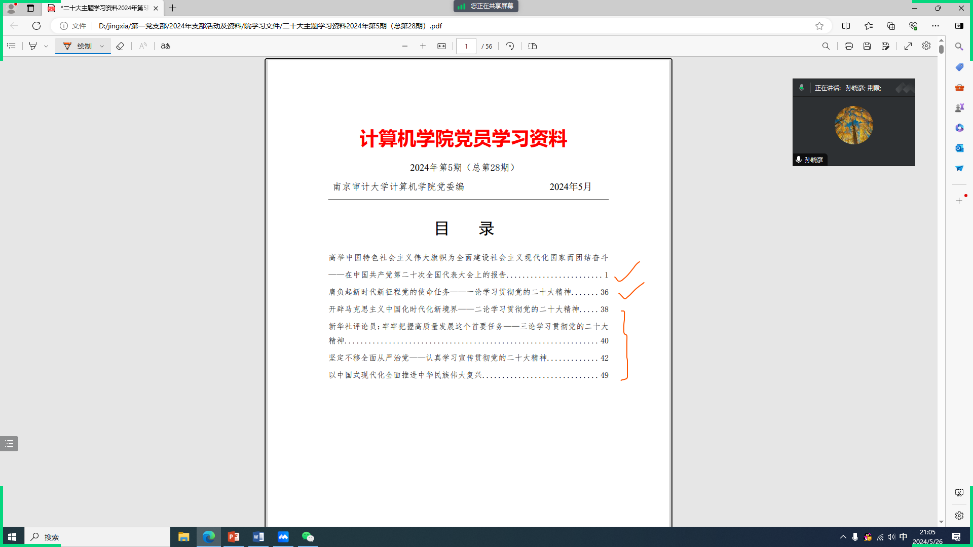
Task: Click the fit to width icon
Action: pos(441,46)
